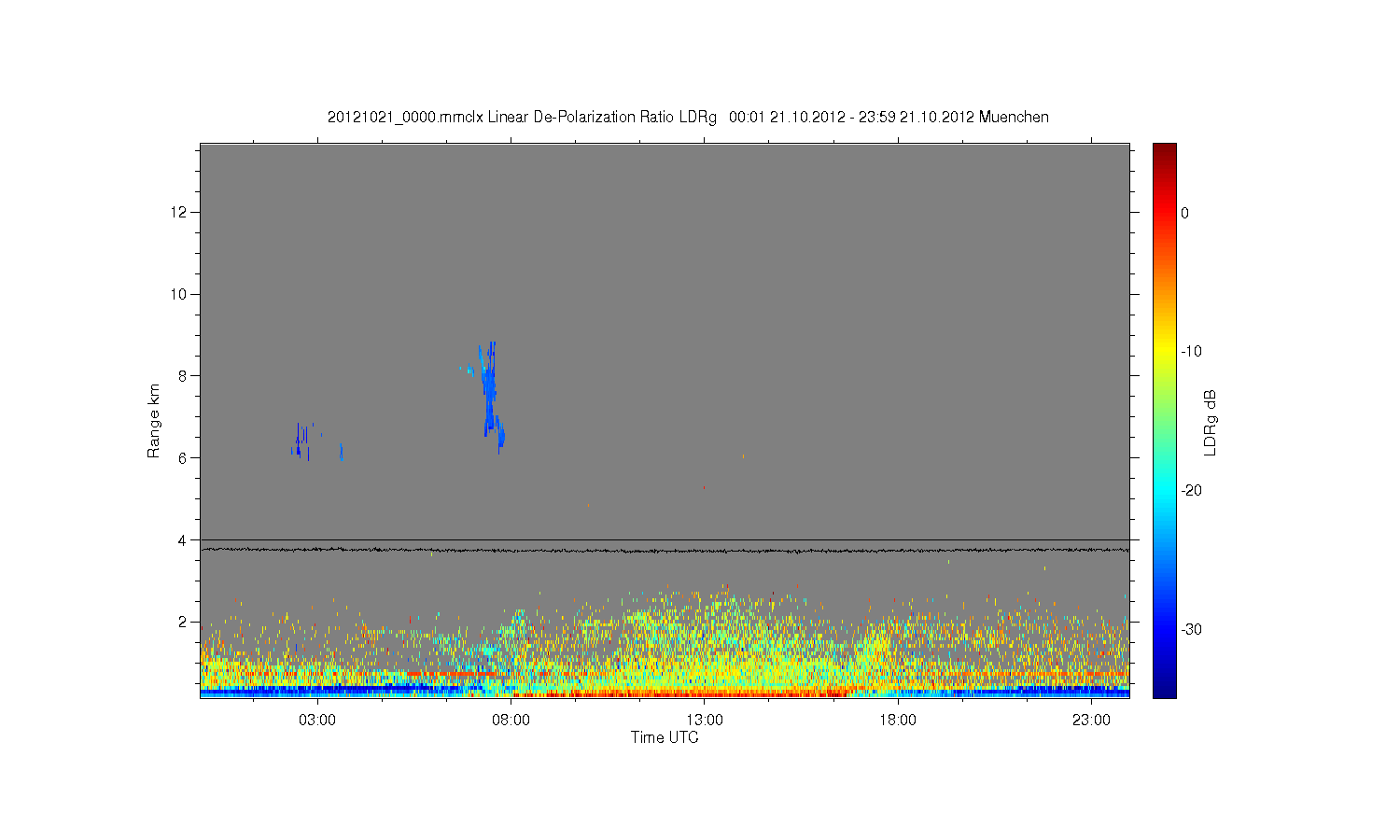This screenshot has height=840, width=1400.
Task: Click the 12 km range tick label
Action: pos(179,213)
